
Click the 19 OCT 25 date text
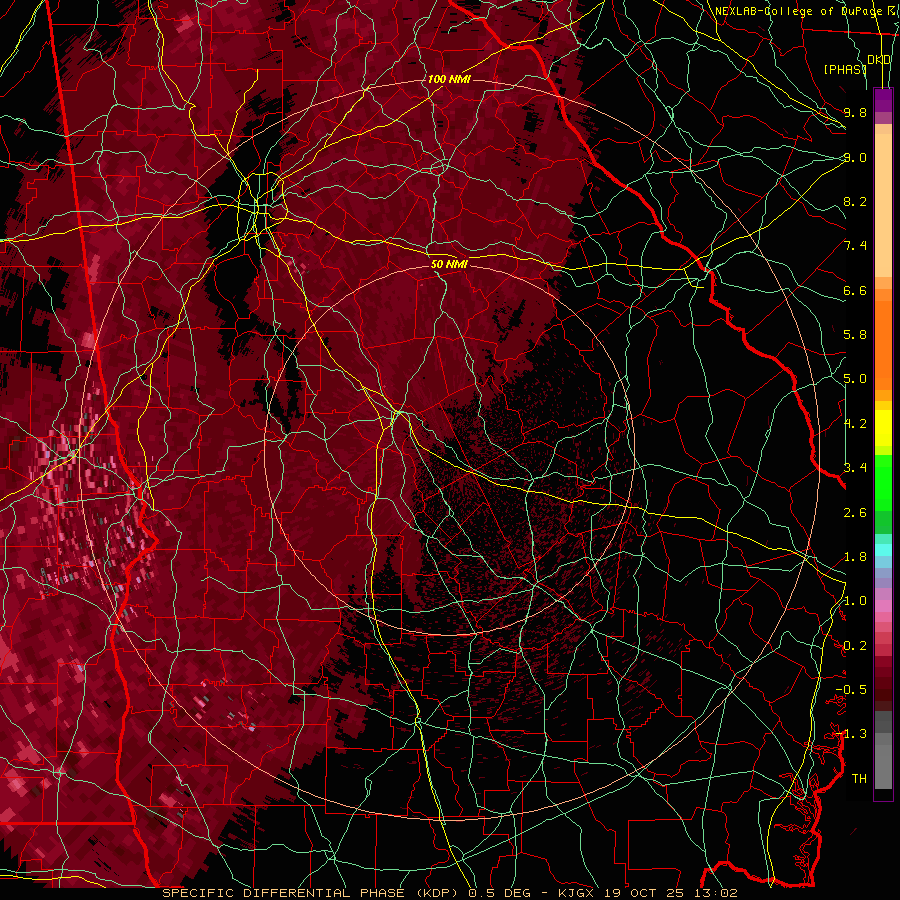pos(646,893)
